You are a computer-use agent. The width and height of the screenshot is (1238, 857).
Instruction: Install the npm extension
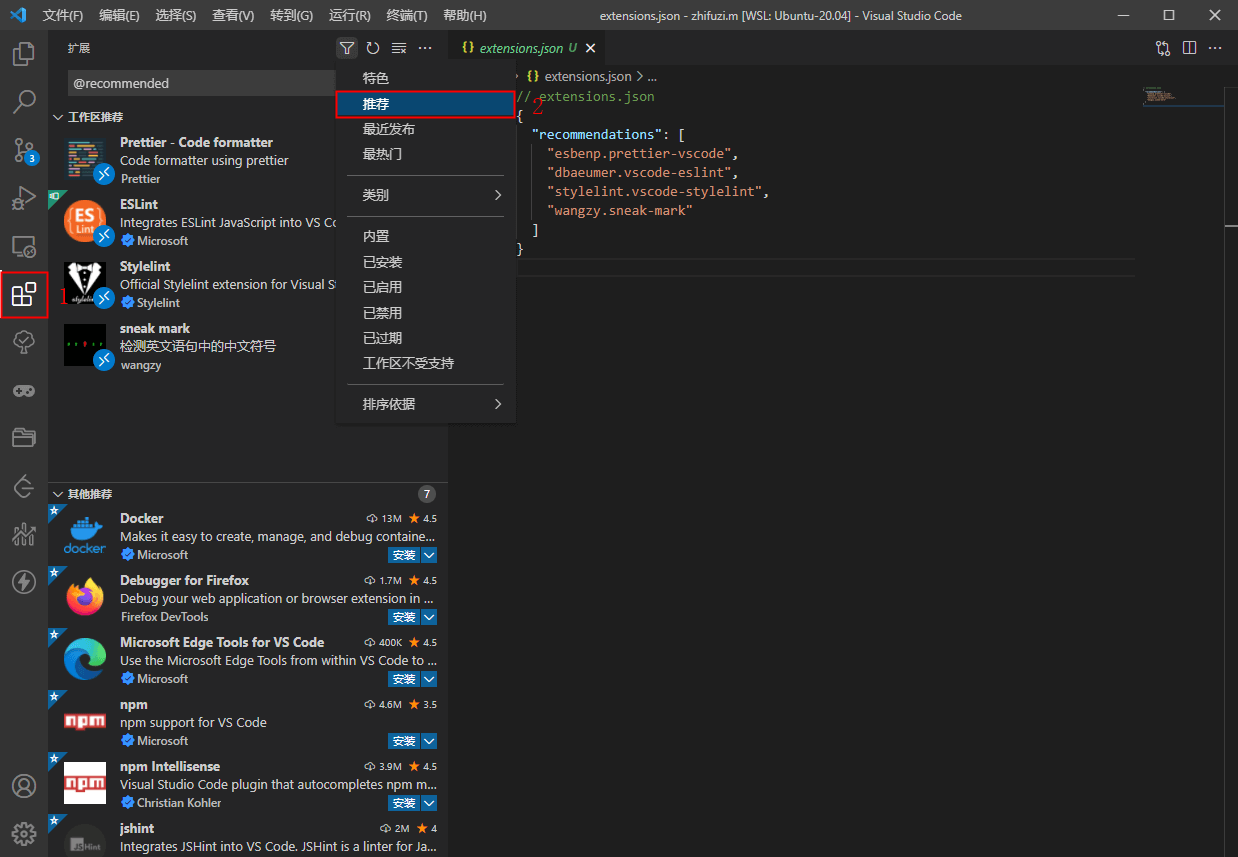[404, 741]
